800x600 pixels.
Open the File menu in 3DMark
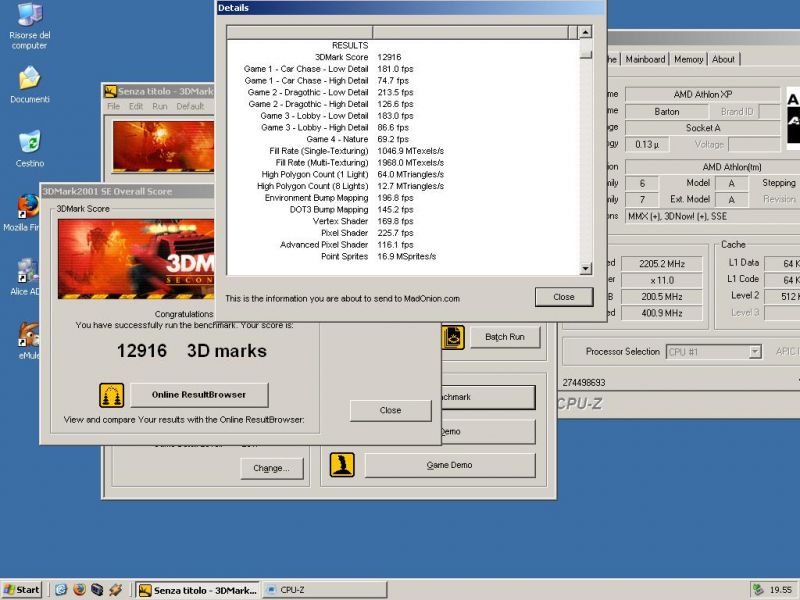pyautogui.click(x=114, y=106)
